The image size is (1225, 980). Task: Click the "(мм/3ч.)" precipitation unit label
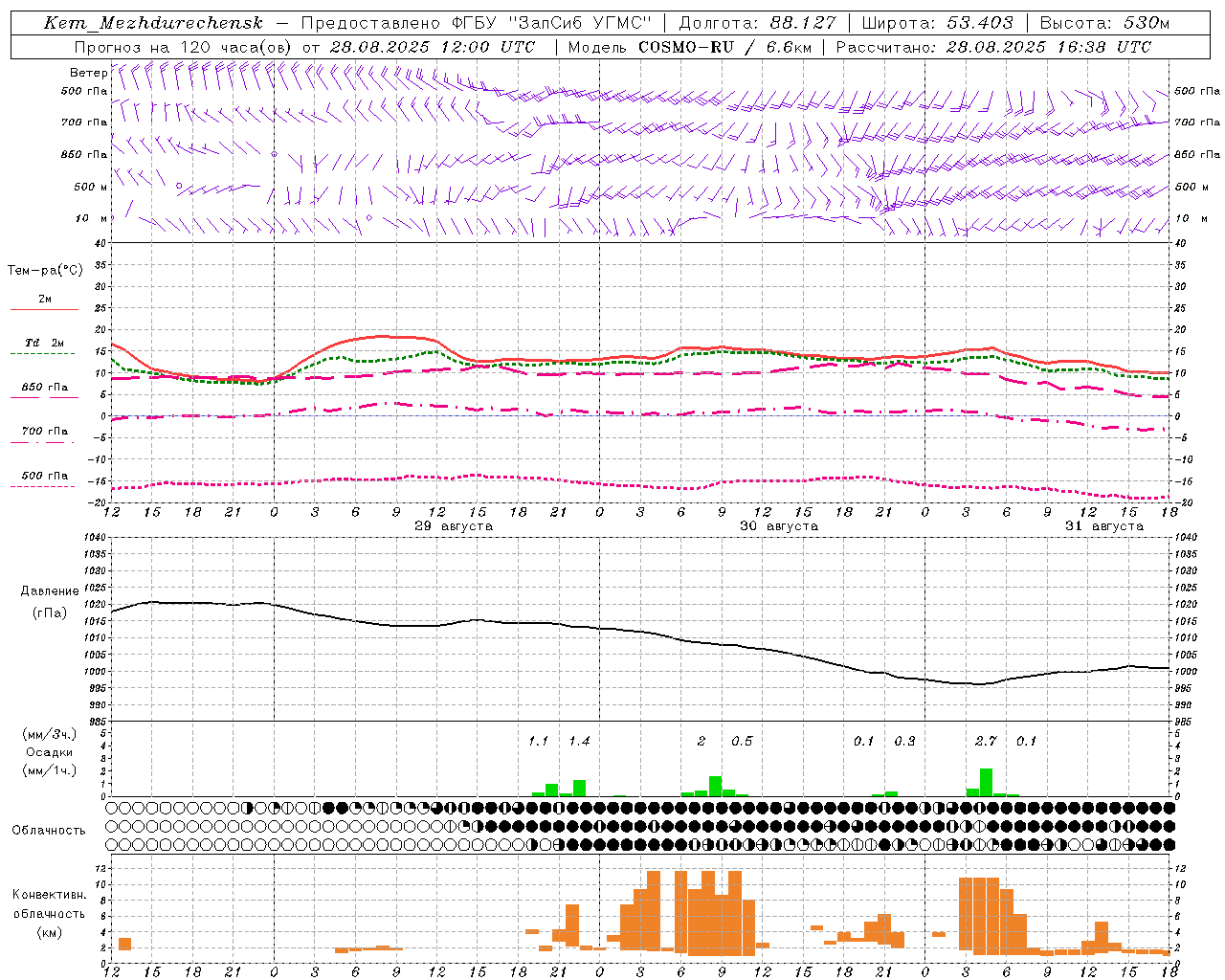coord(49,734)
